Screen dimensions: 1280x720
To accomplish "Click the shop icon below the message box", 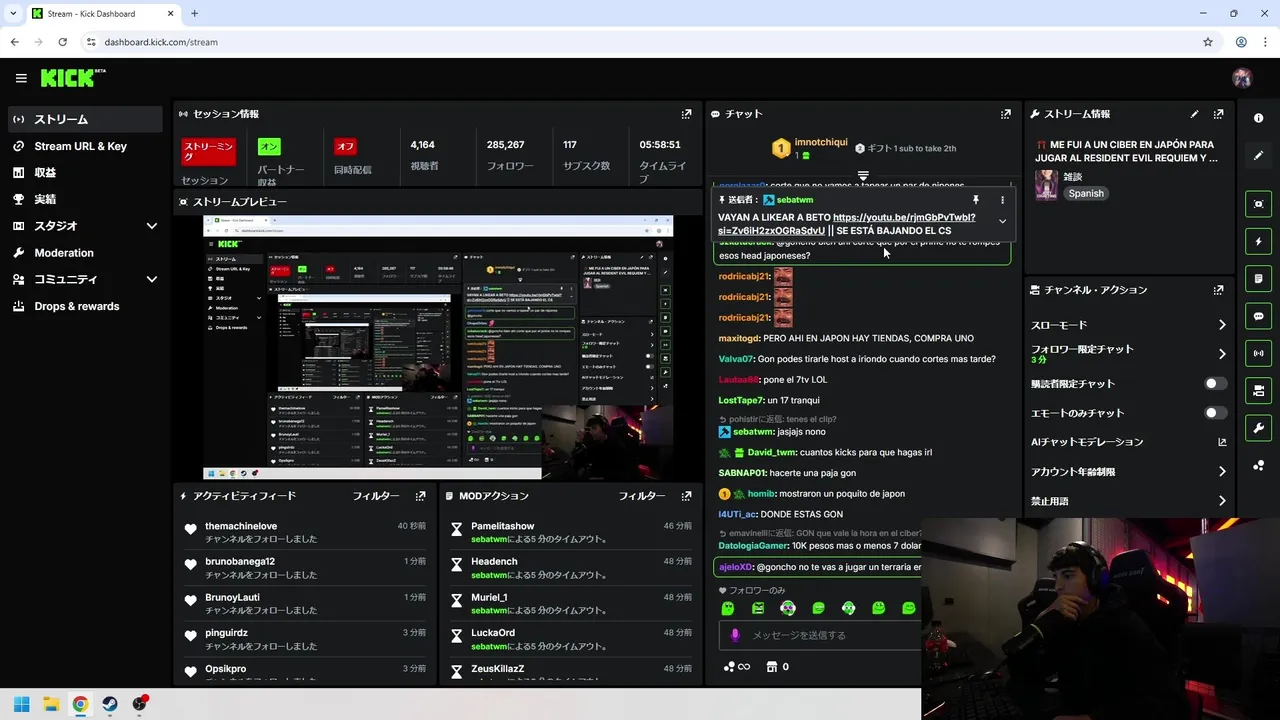I will click(771, 667).
